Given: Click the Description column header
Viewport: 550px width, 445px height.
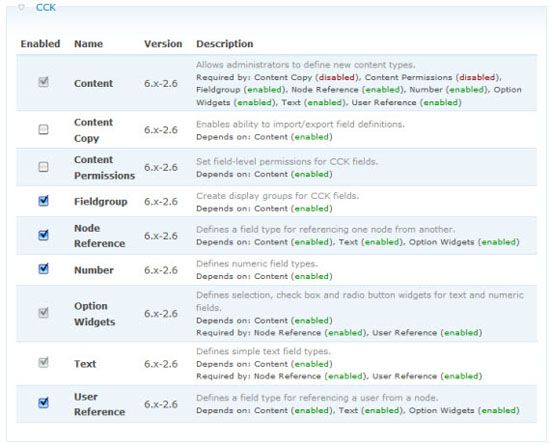Looking at the screenshot, I should point(224,44).
